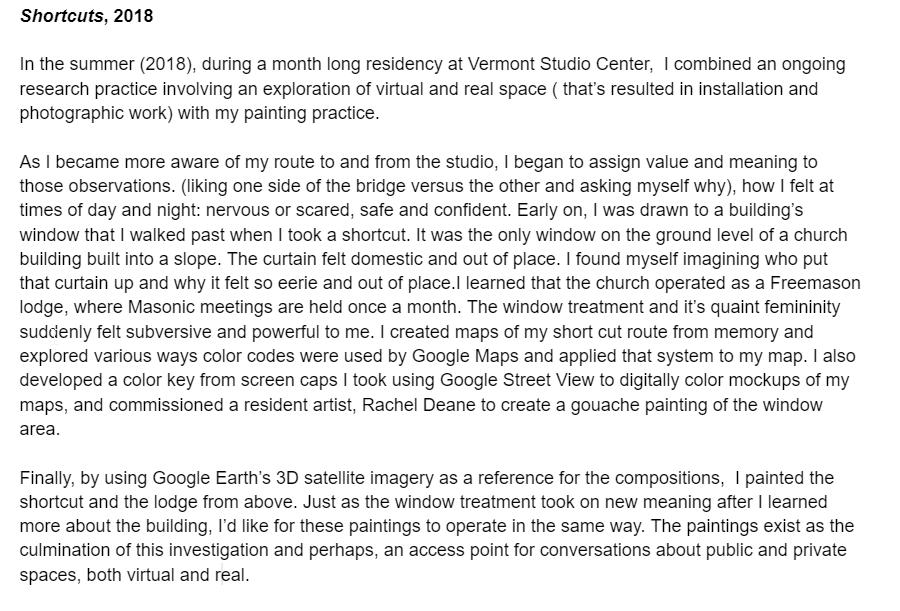Click the word Freemason
900x611 pixels.
click(815, 283)
